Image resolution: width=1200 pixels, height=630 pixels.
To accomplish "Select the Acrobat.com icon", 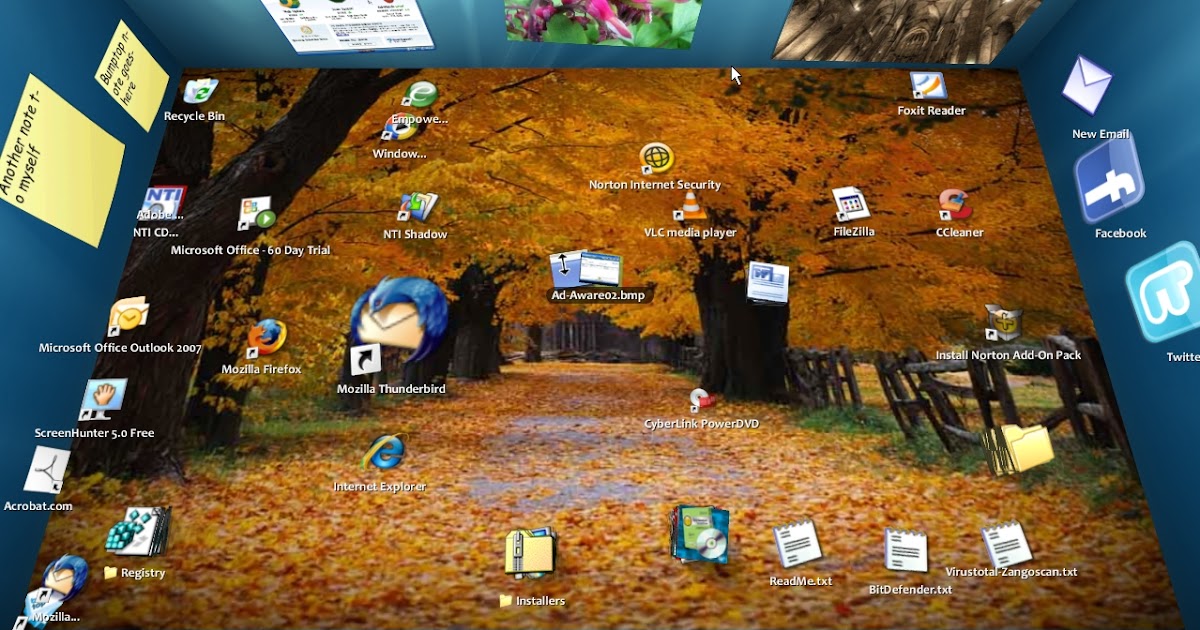I will pos(46,471).
